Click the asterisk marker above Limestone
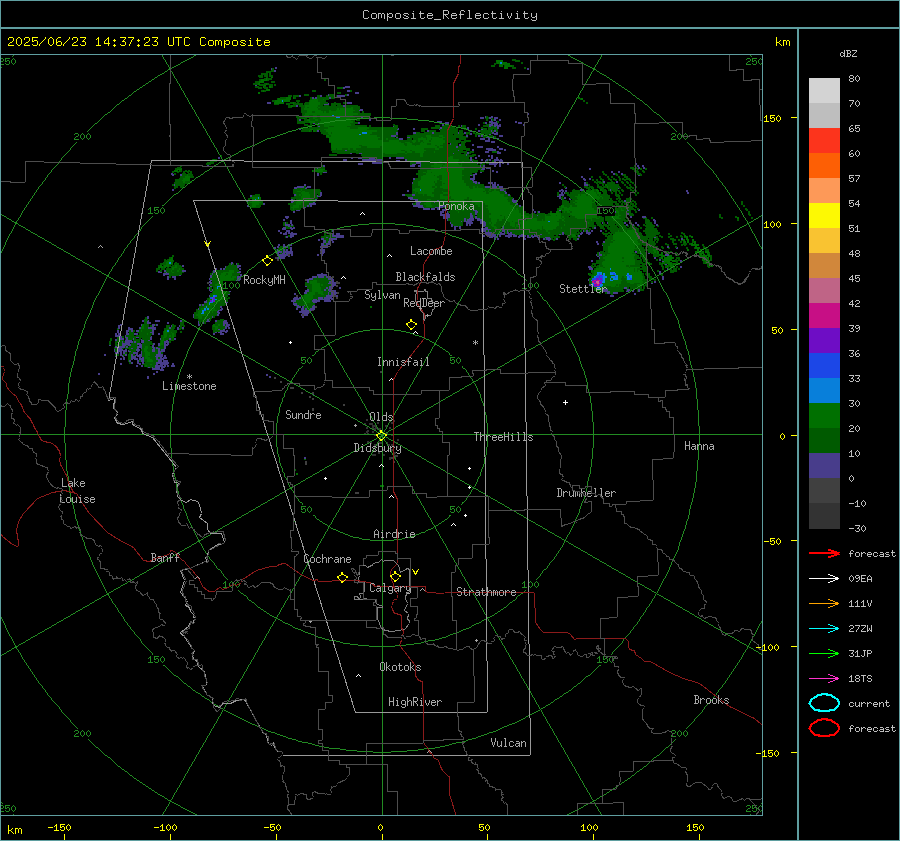The height and width of the screenshot is (841, 900). (189, 377)
